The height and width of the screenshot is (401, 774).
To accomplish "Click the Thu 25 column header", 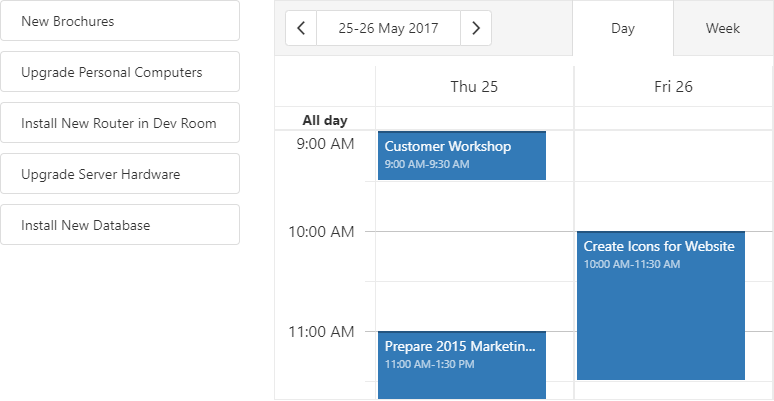I will [474, 86].
